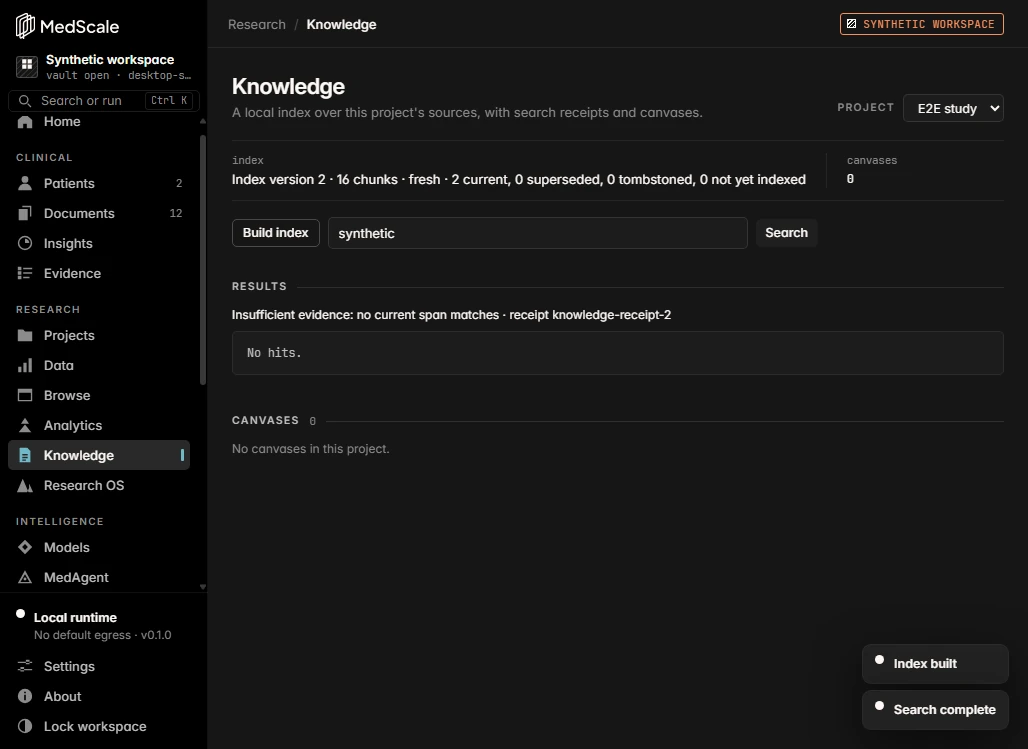This screenshot has width=1028, height=749.
Task: Open the Models label
Action: (x=66, y=547)
